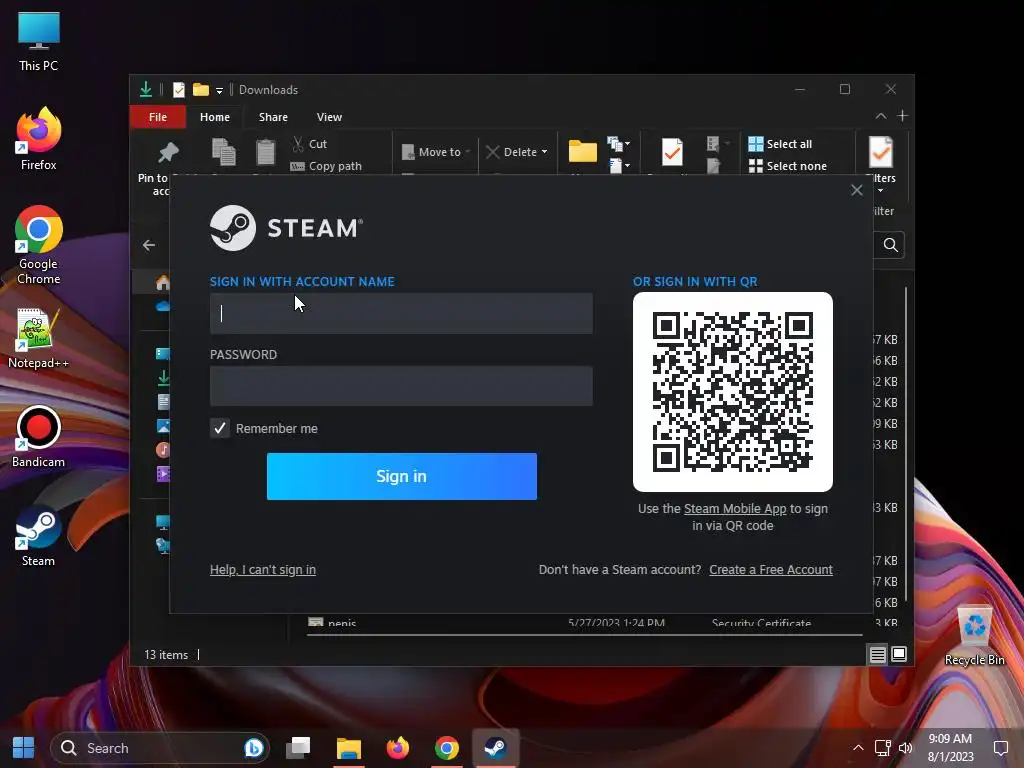The image size is (1024, 768).
Task: Open Bandicam desktop shortcut
Action: point(39,438)
